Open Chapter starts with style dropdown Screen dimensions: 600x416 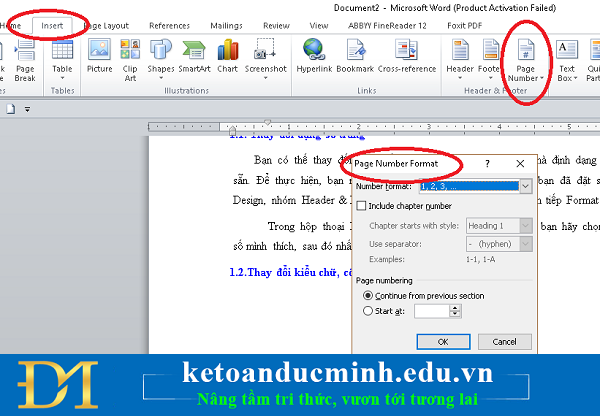pos(526,226)
